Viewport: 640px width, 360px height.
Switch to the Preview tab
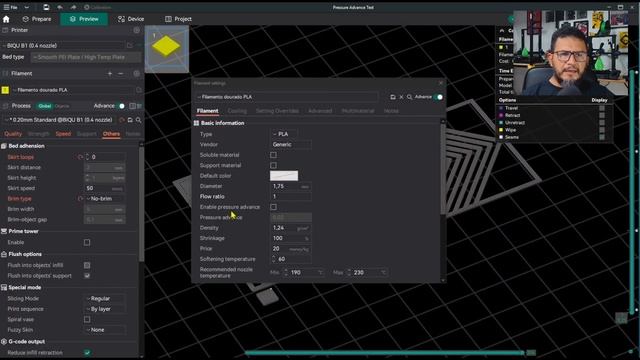[x=84, y=19]
